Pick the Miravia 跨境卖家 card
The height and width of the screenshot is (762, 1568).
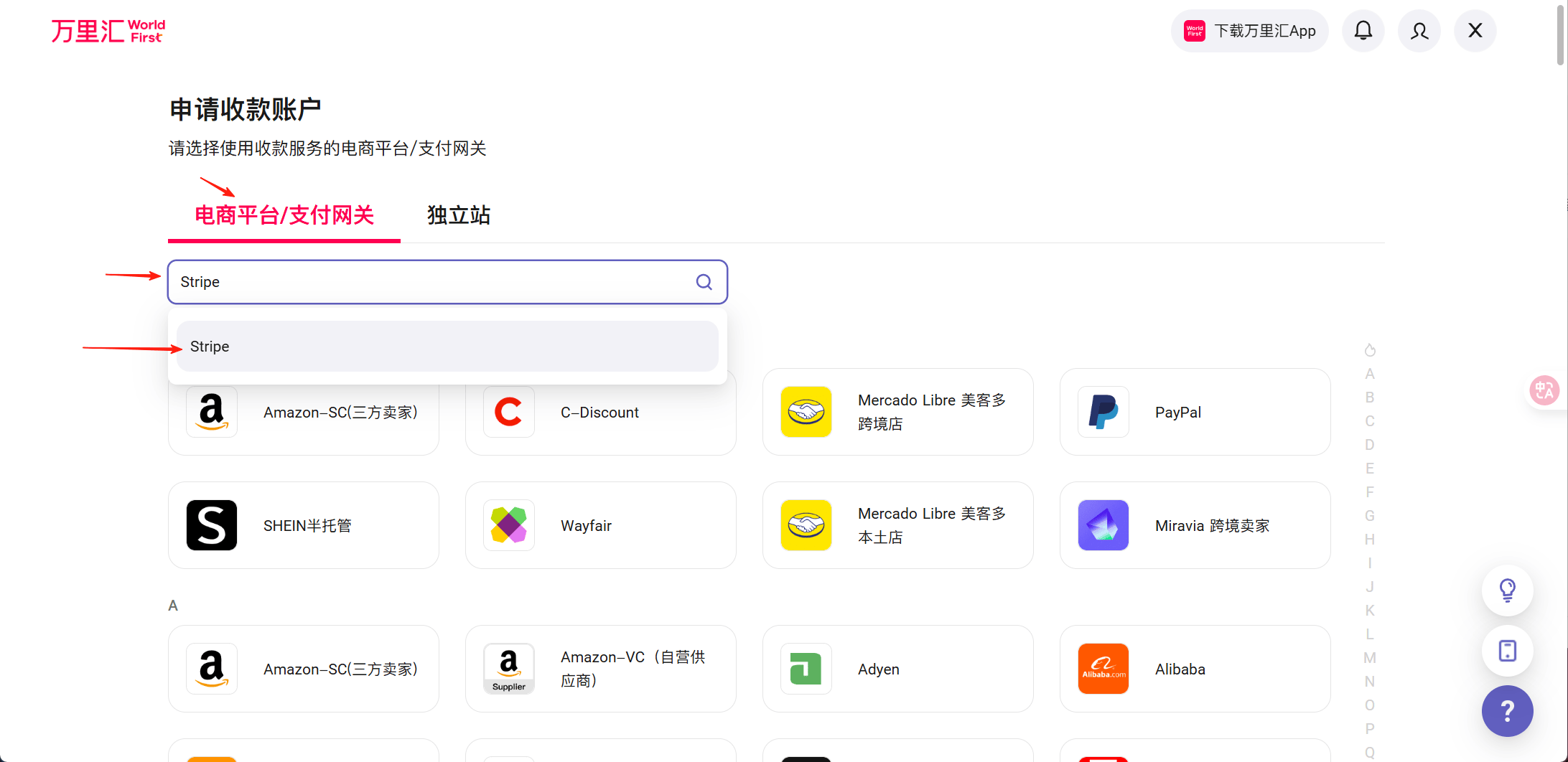pos(1195,525)
